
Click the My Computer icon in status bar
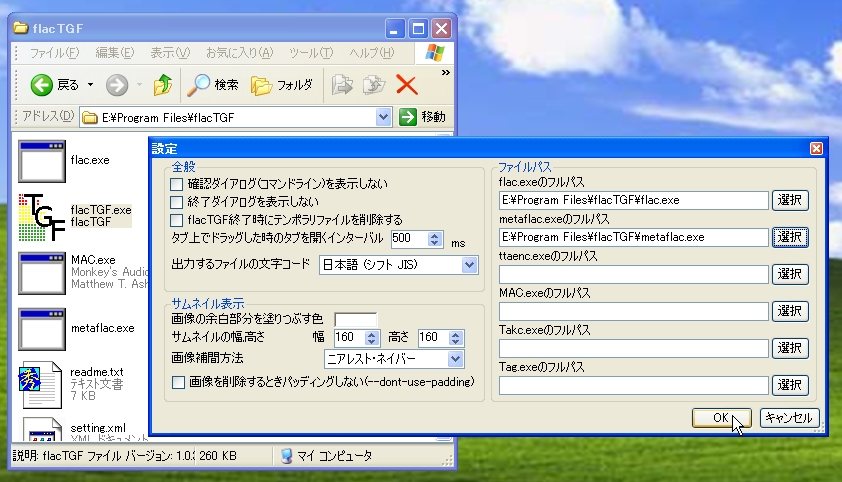coord(287,456)
